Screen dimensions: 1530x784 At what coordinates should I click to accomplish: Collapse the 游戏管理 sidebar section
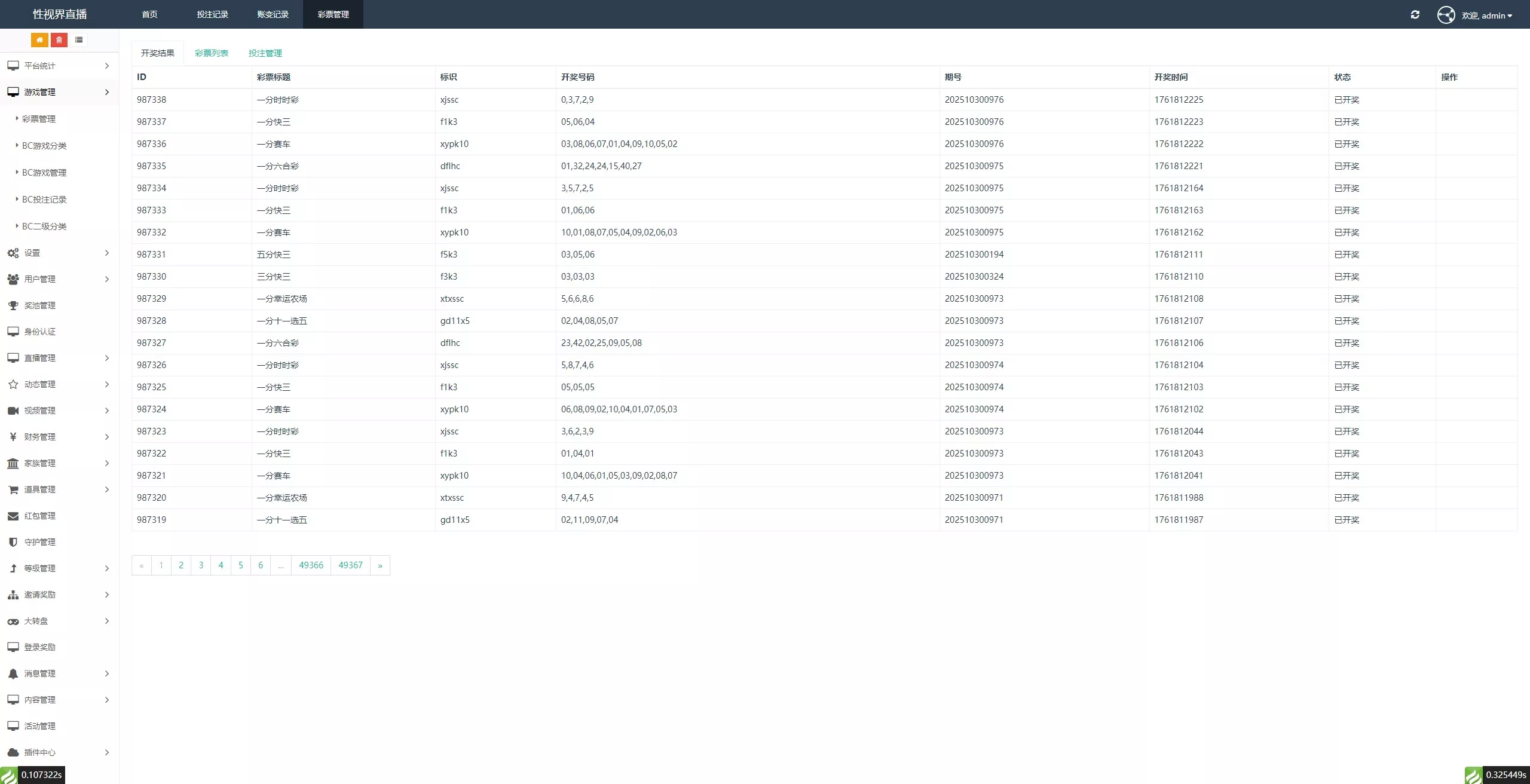(106, 92)
